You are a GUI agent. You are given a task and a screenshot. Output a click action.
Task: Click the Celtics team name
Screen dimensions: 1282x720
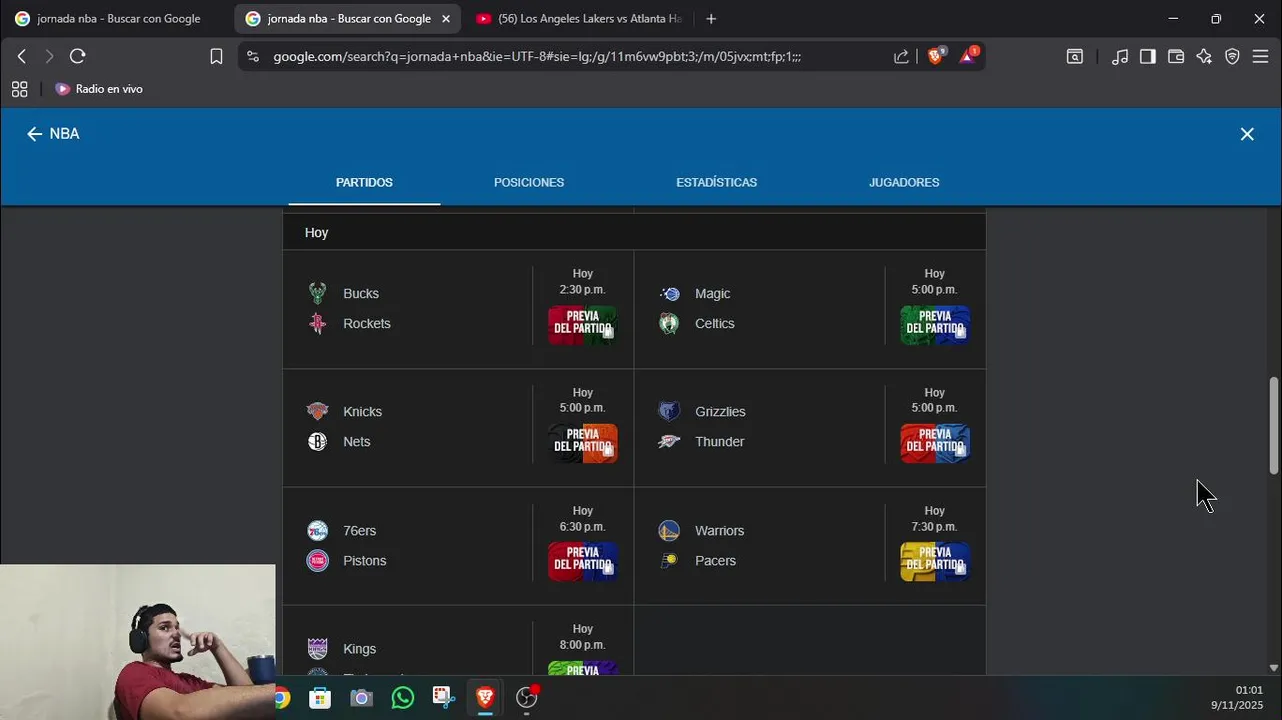pyautogui.click(x=715, y=323)
